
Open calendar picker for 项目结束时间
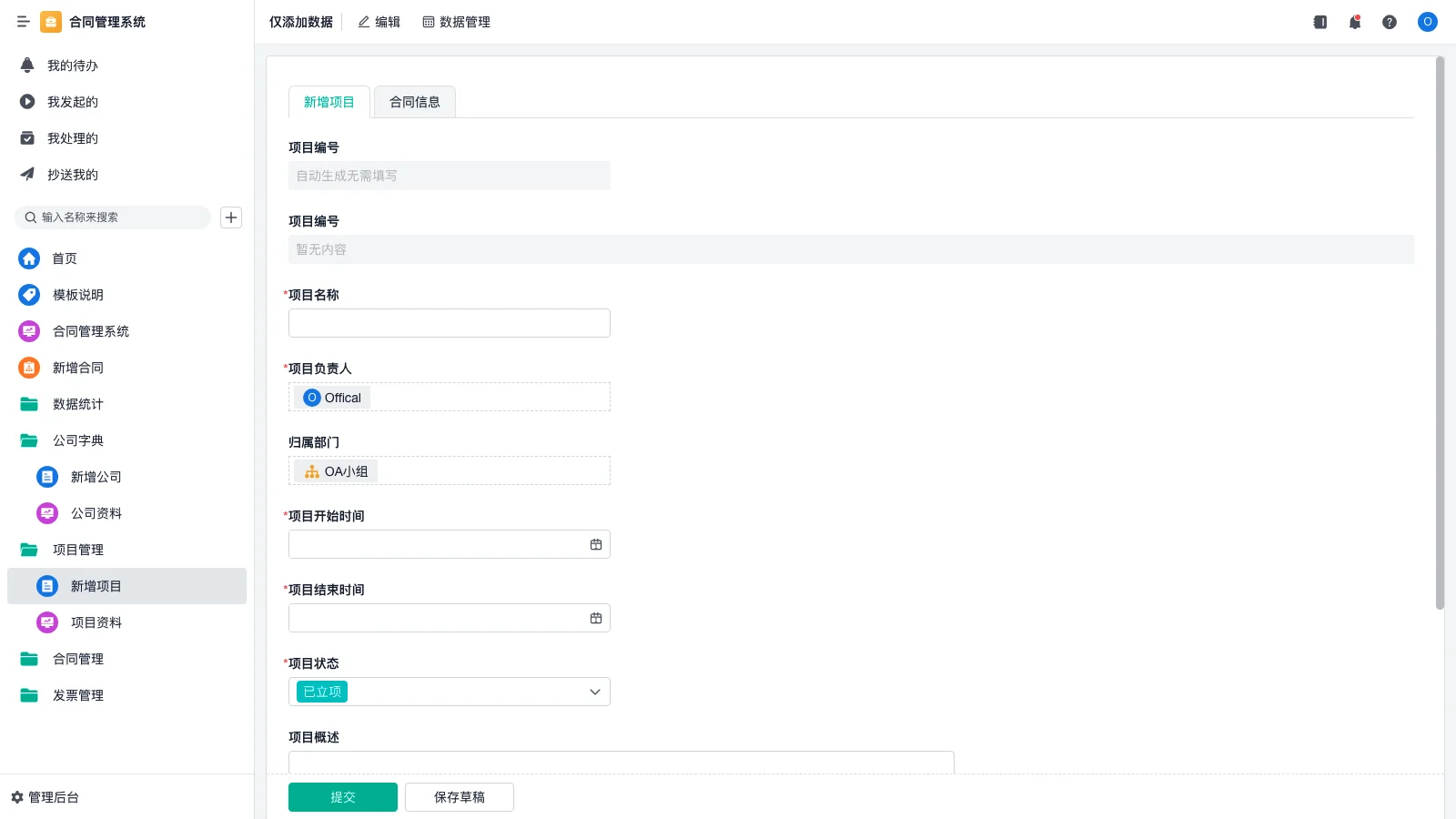tap(596, 618)
